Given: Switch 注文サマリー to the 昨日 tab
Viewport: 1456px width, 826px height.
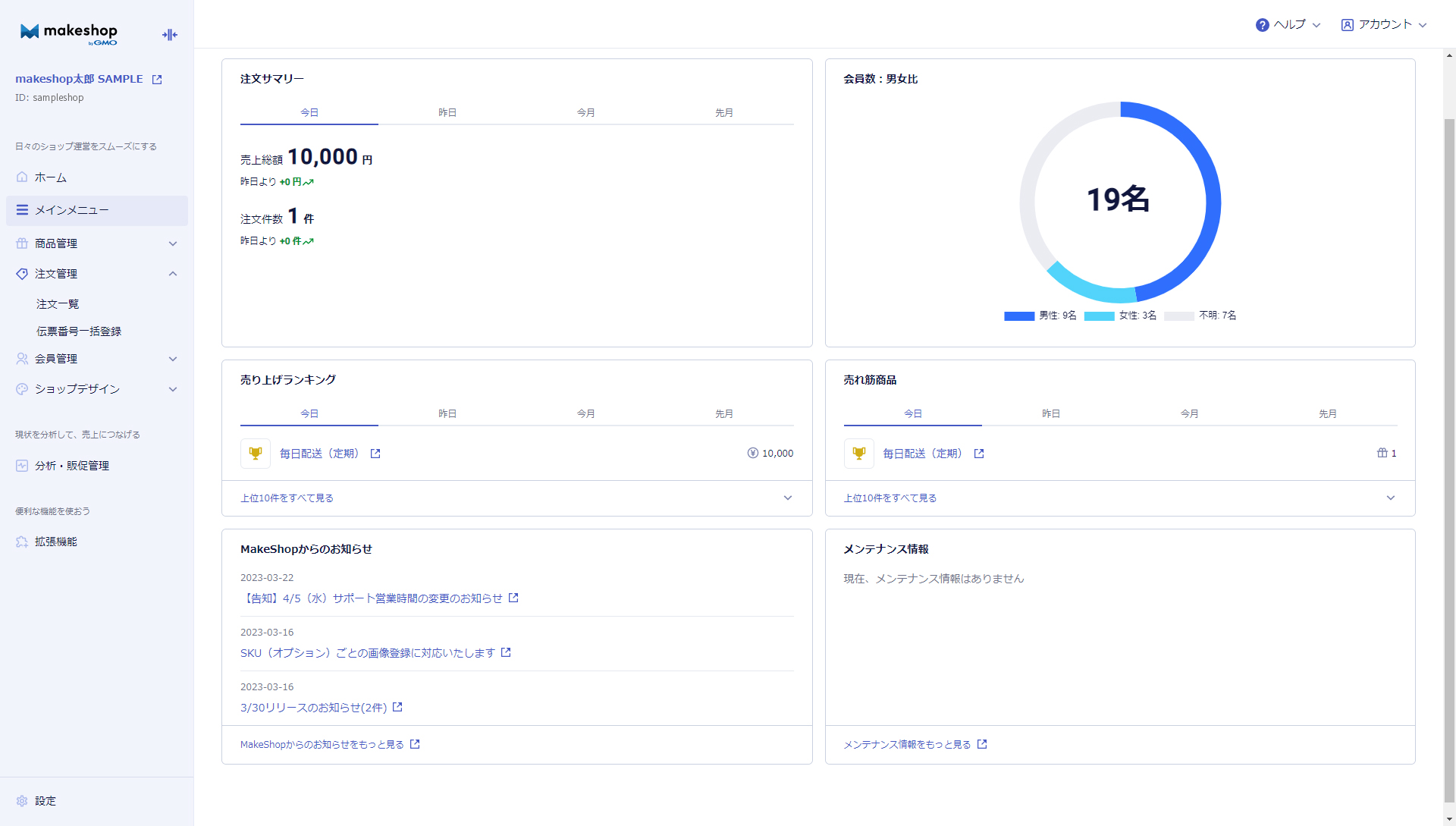Looking at the screenshot, I should pyautogui.click(x=447, y=112).
